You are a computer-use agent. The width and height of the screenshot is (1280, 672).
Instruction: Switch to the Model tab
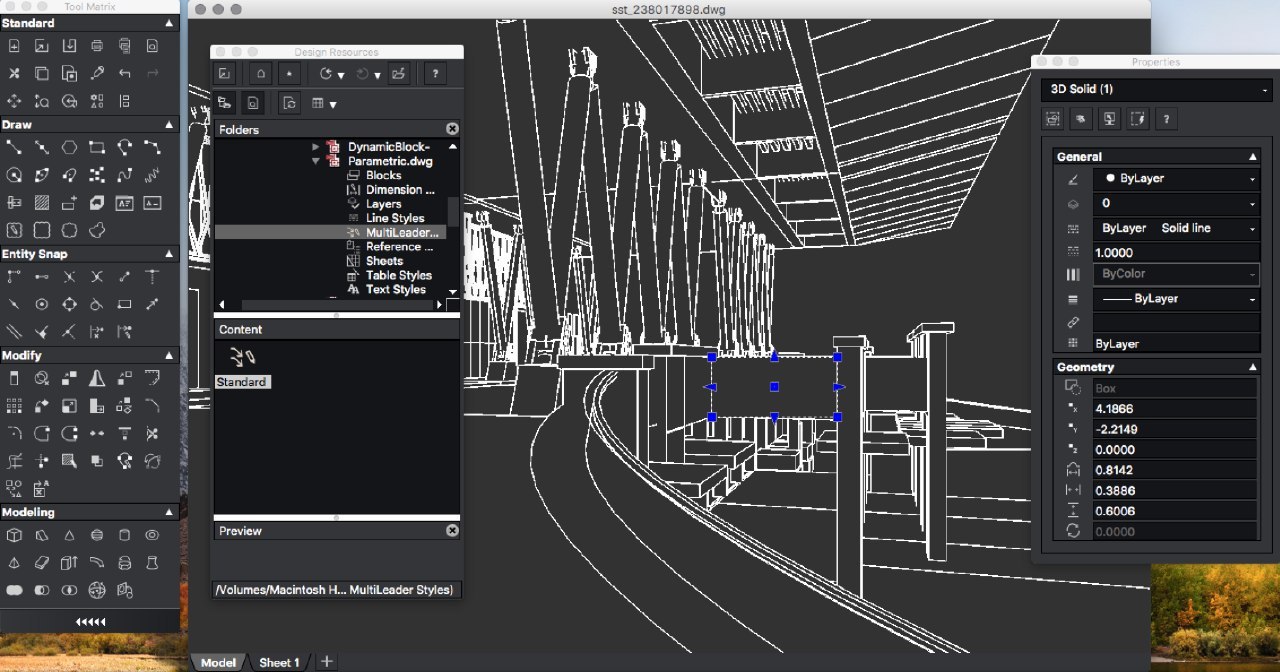point(218,662)
